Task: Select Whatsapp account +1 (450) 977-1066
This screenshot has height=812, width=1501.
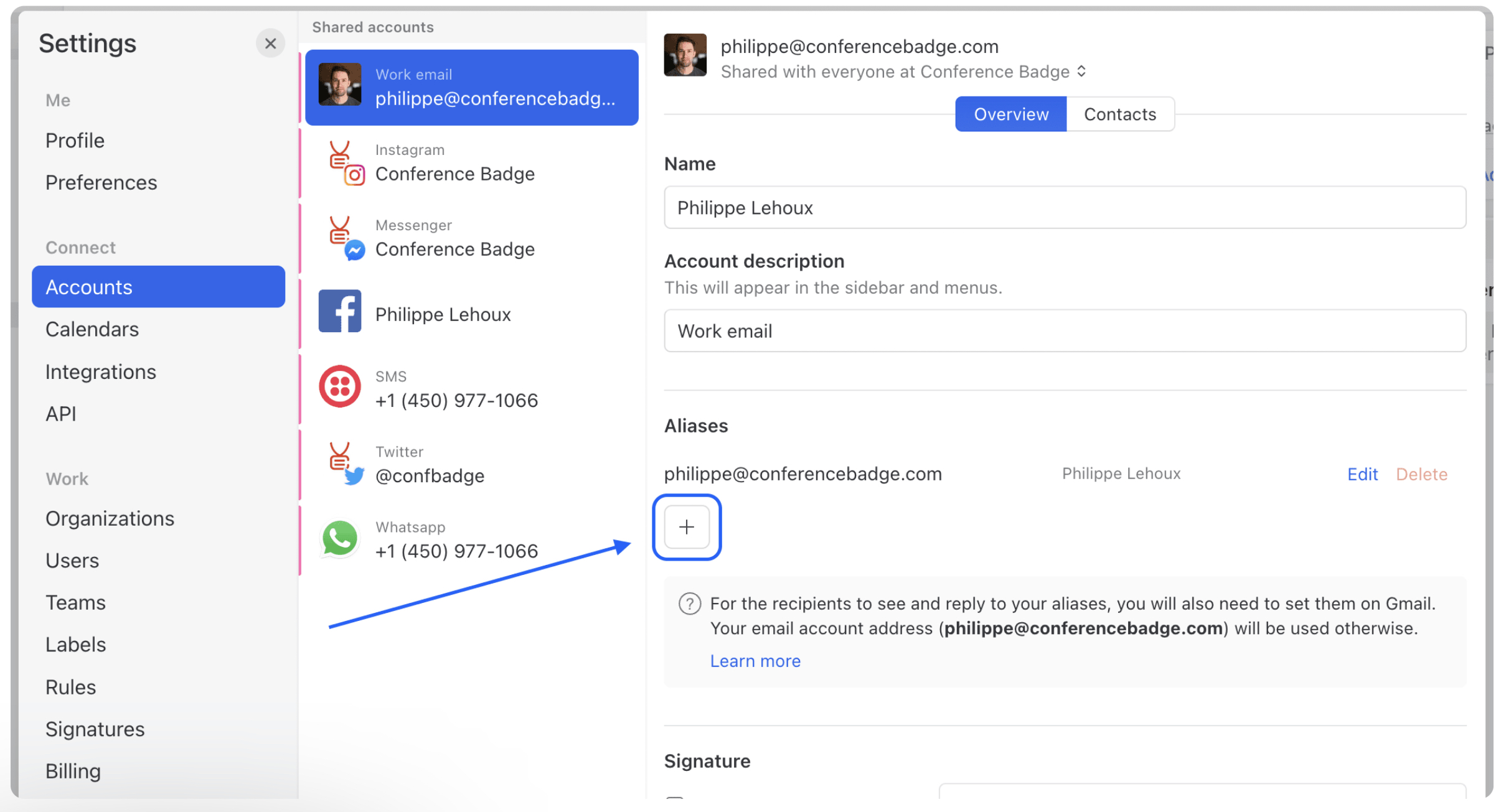Action: click(472, 539)
